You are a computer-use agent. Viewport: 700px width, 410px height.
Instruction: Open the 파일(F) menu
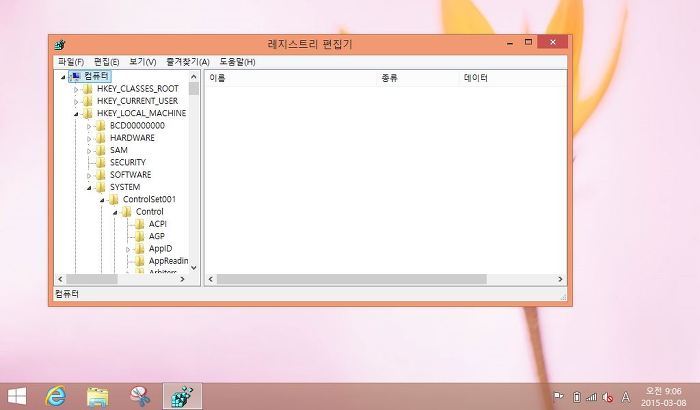(x=71, y=62)
